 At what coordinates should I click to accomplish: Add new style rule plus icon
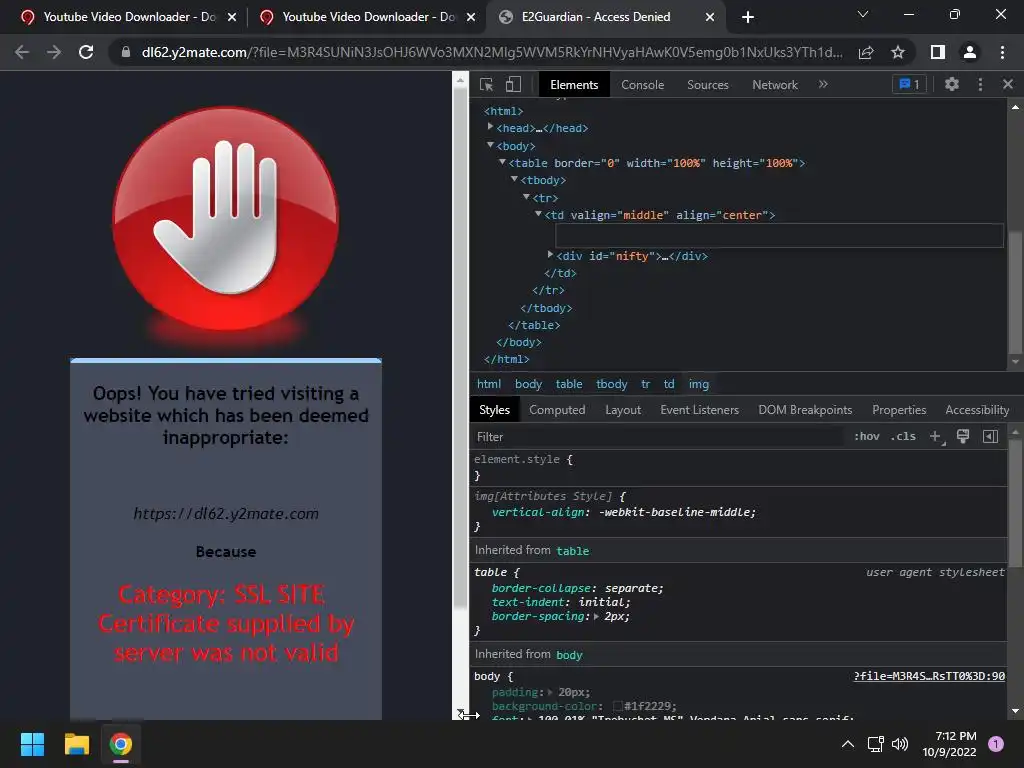936,436
